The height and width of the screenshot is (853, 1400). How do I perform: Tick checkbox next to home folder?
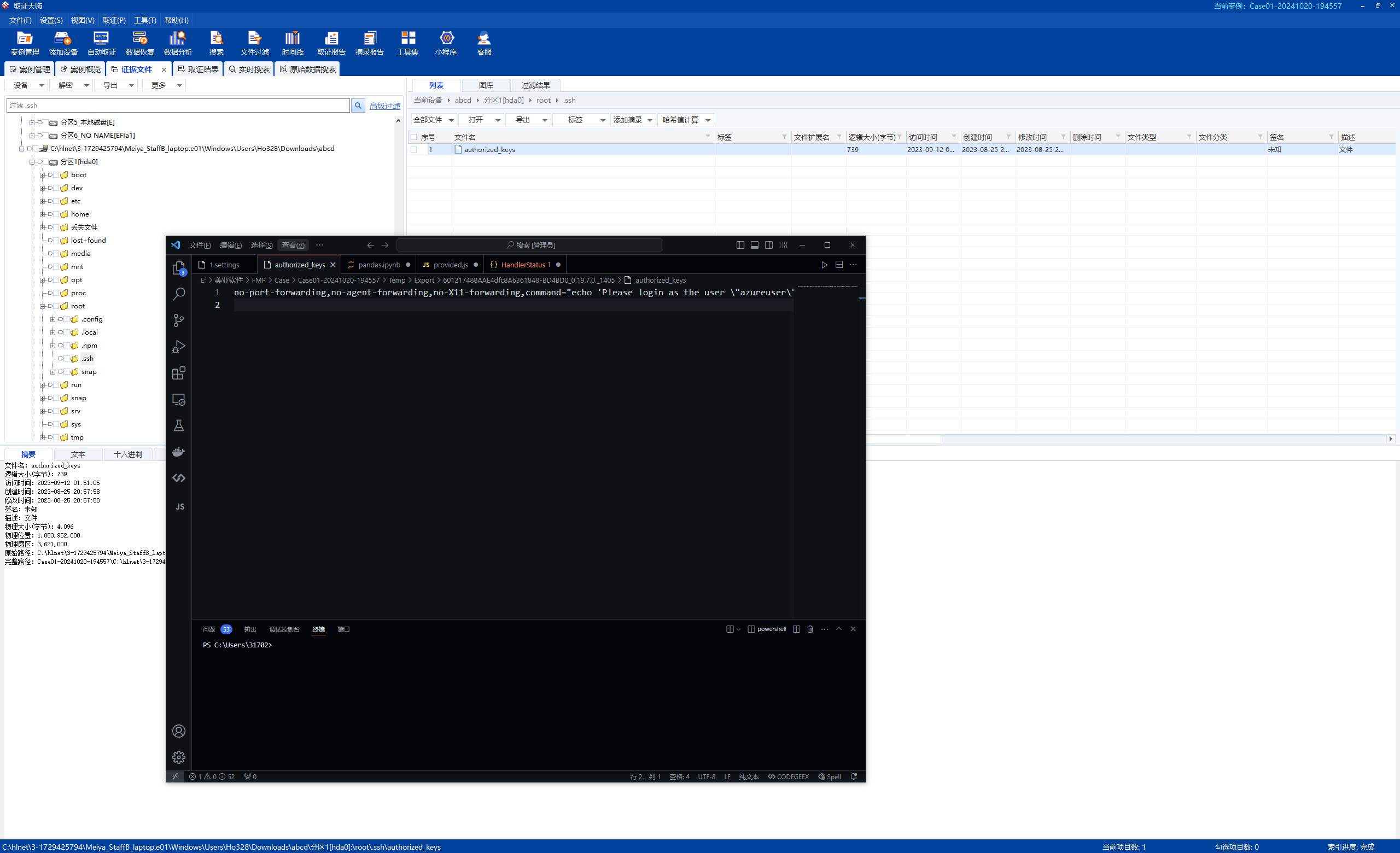[56, 214]
